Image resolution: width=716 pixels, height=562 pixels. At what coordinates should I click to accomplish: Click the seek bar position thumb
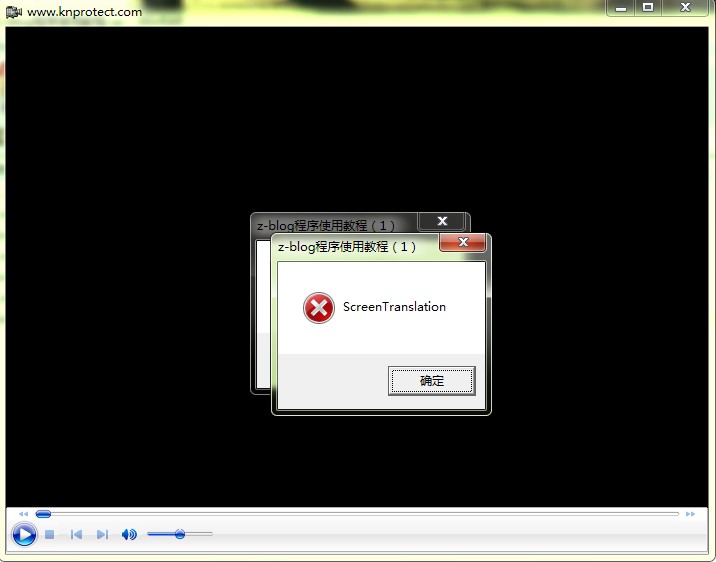tap(43, 514)
